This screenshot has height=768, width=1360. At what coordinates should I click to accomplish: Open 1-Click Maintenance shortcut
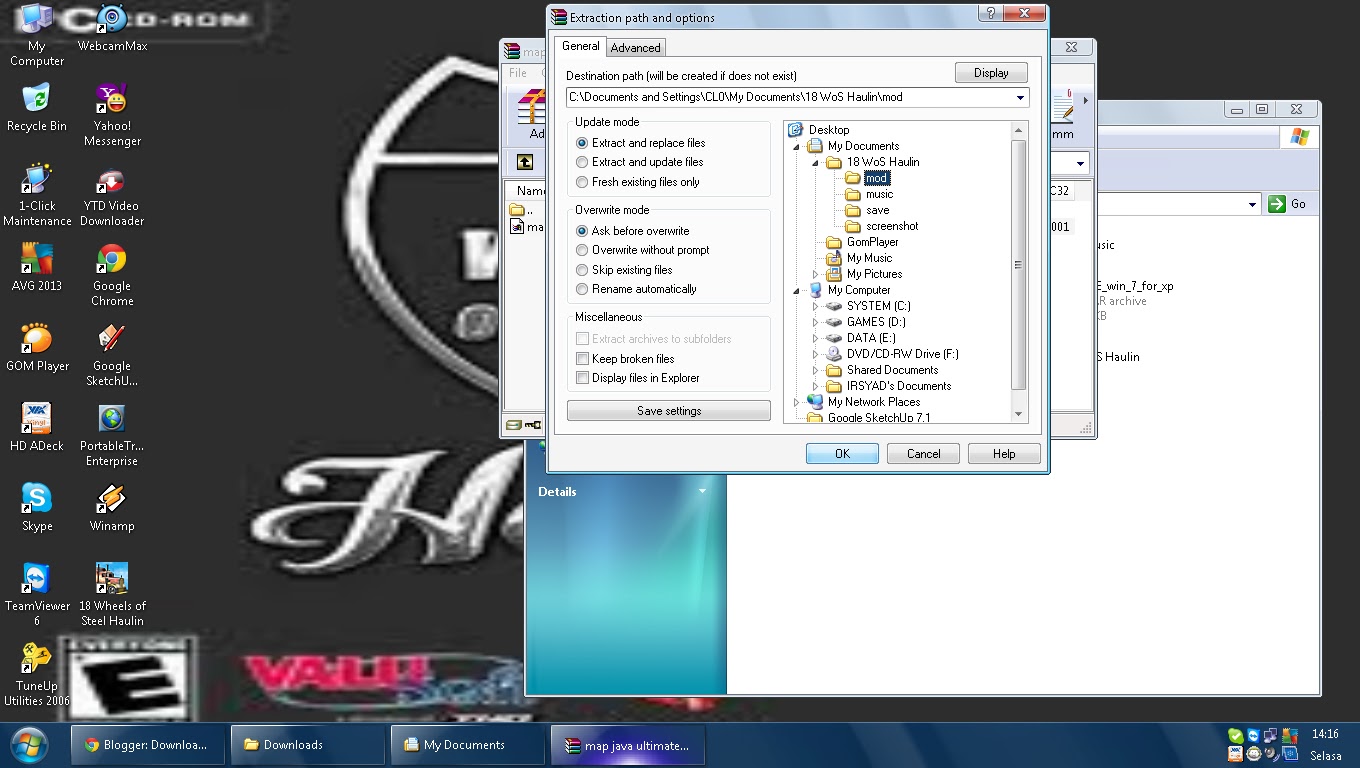(x=37, y=195)
